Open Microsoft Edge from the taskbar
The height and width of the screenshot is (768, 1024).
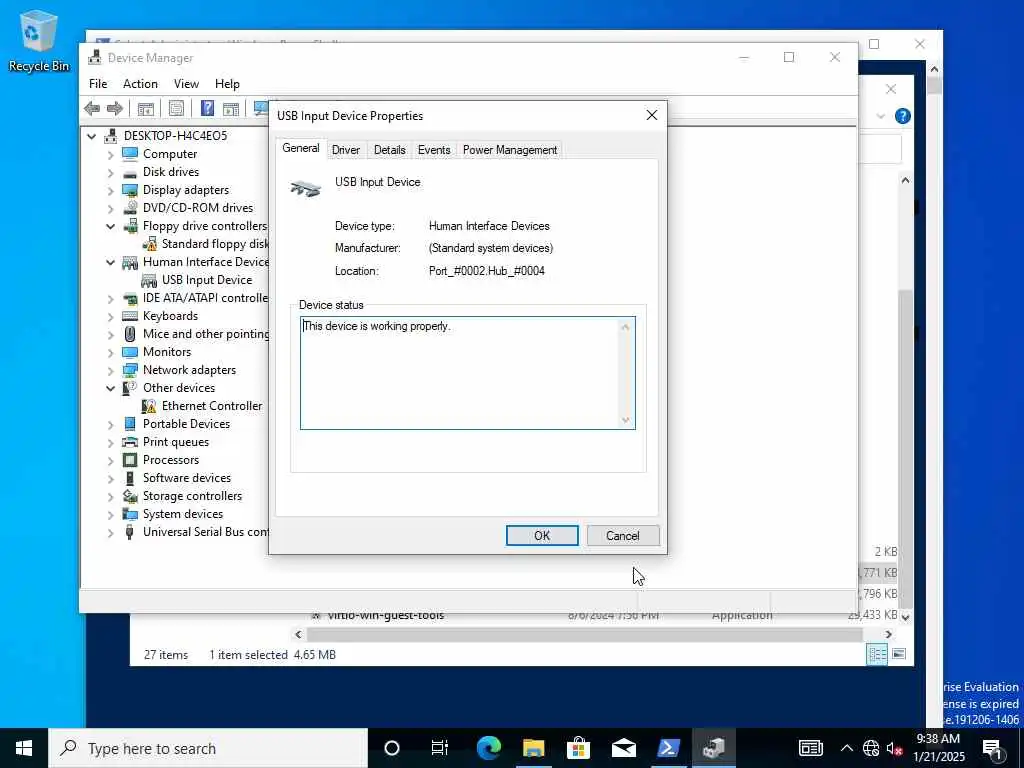click(488, 748)
